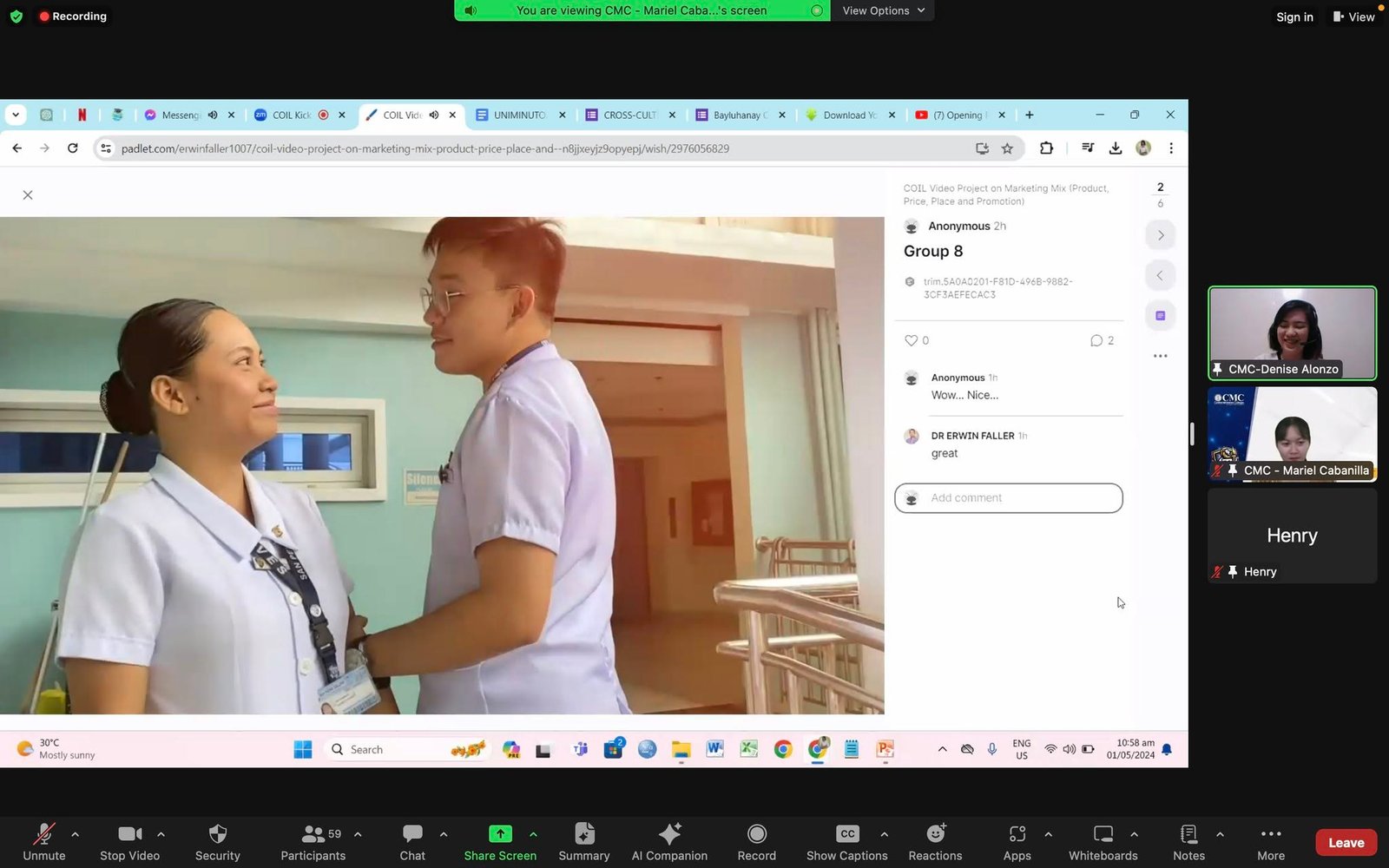Click the Record button
The width and height of the screenshot is (1389, 868).
click(757, 842)
